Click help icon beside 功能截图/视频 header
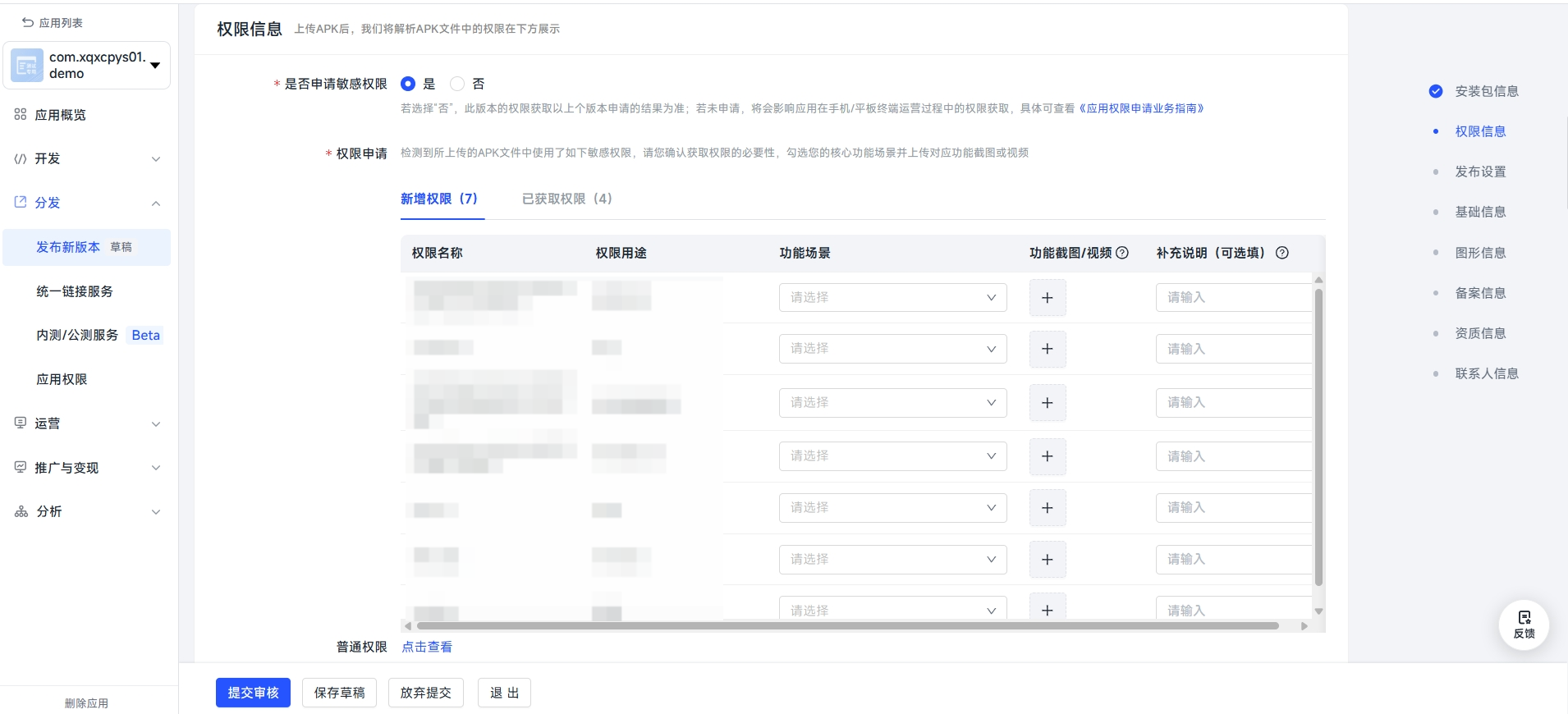The height and width of the screenshot is (714, 1568). click(x=1122, y=253)
